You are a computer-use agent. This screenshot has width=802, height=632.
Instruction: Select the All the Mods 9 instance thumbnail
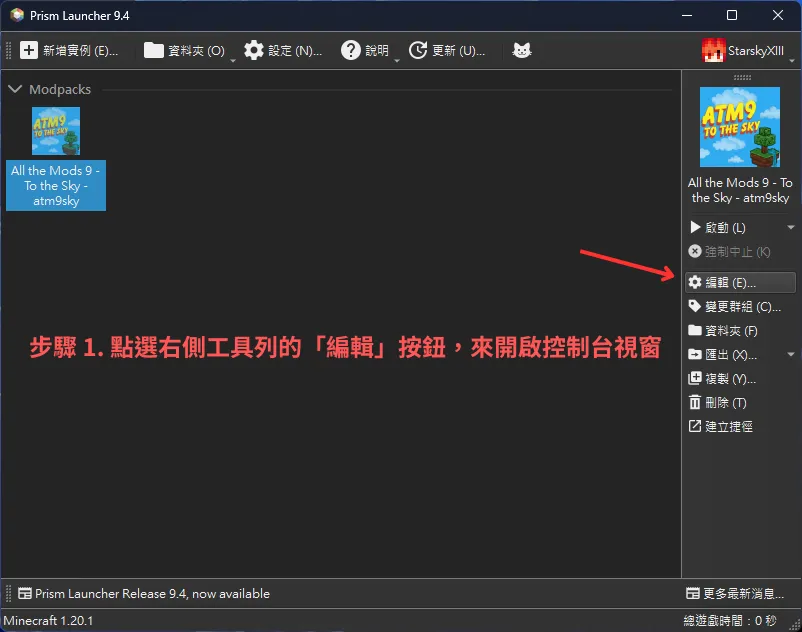(55, 131)
